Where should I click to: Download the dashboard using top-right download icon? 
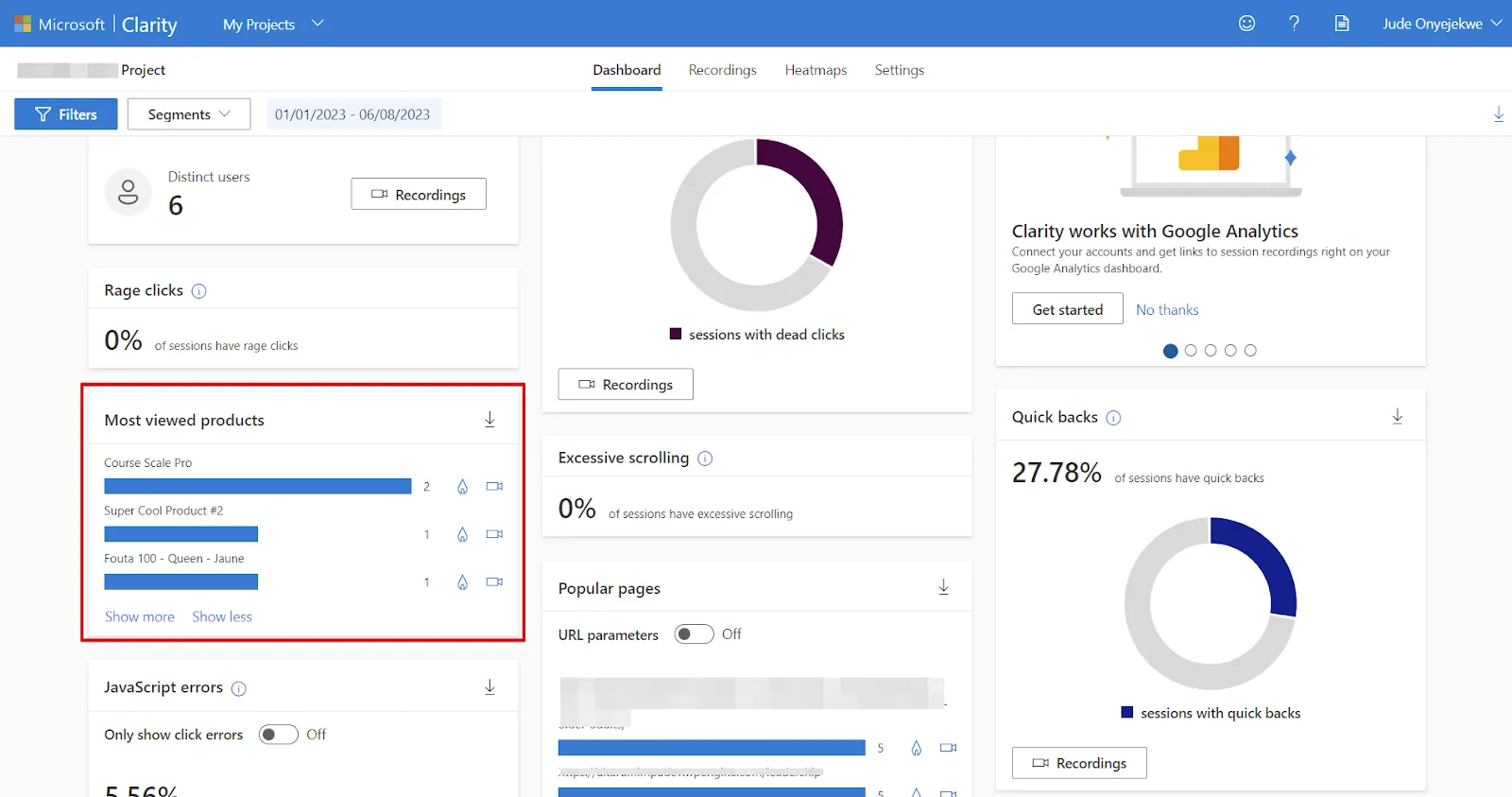coord(1498,114)
